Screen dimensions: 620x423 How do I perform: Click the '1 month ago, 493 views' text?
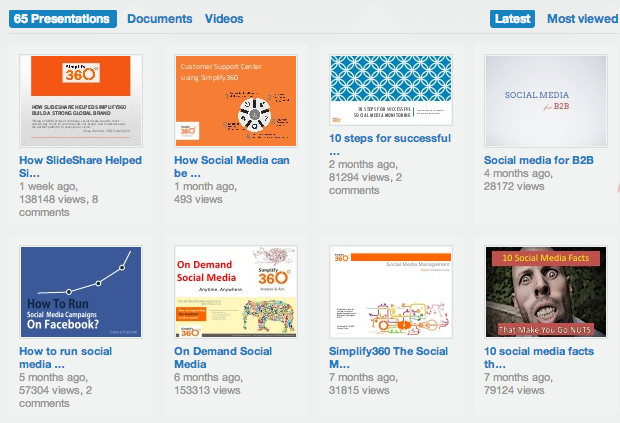pos(205,193)
